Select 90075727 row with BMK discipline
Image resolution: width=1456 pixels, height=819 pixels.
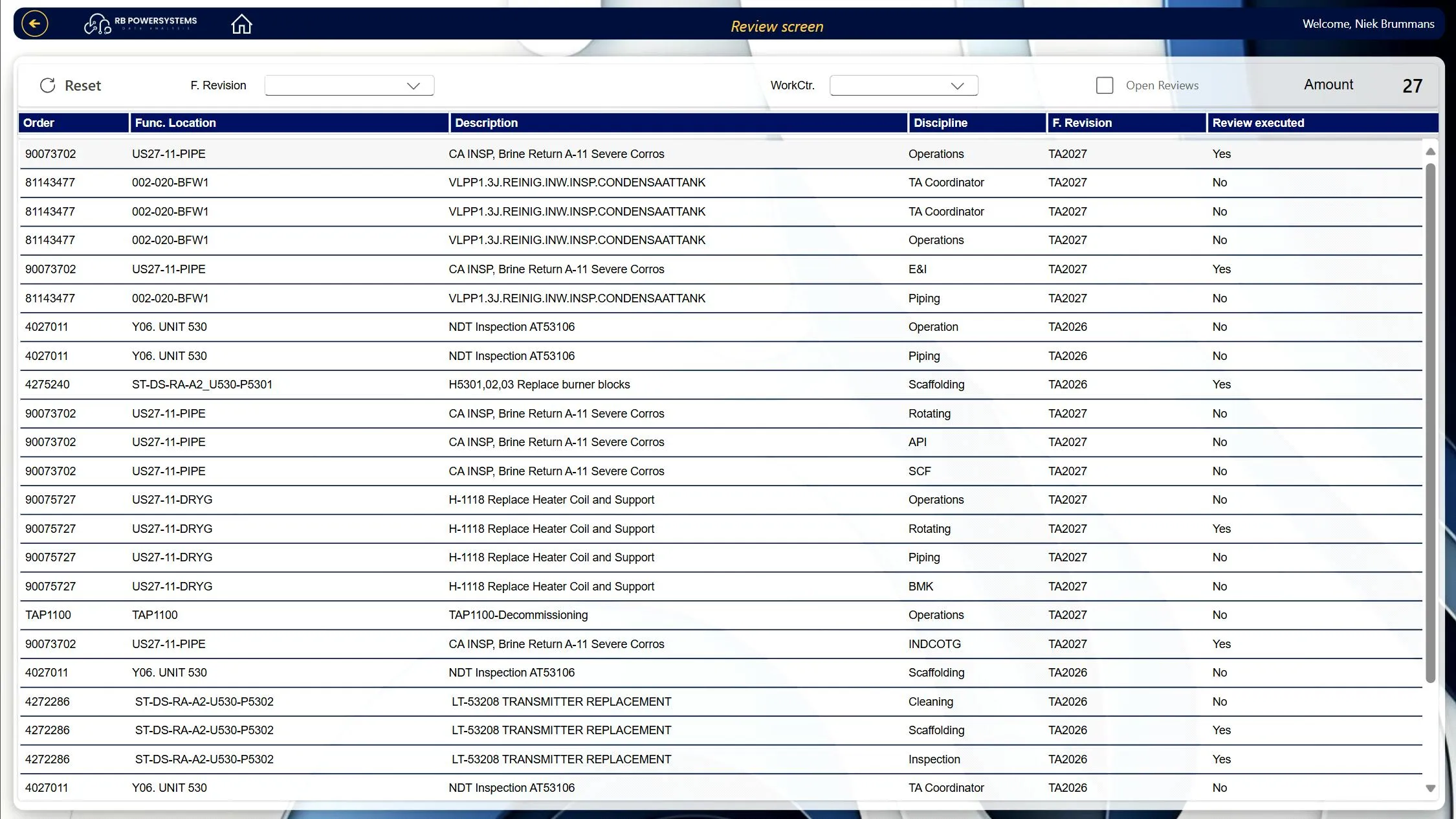pyautogui.click(x=721, y=587)
